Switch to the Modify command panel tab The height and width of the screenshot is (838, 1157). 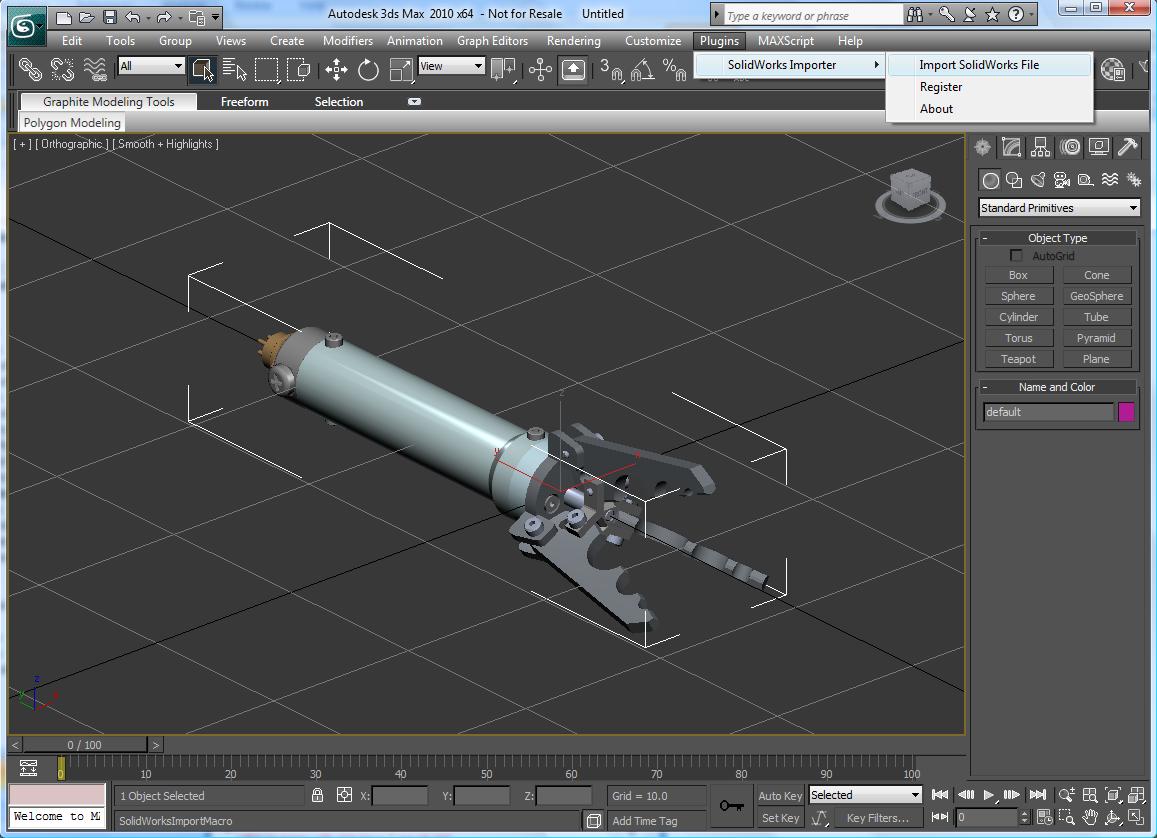coord(1011,148)
